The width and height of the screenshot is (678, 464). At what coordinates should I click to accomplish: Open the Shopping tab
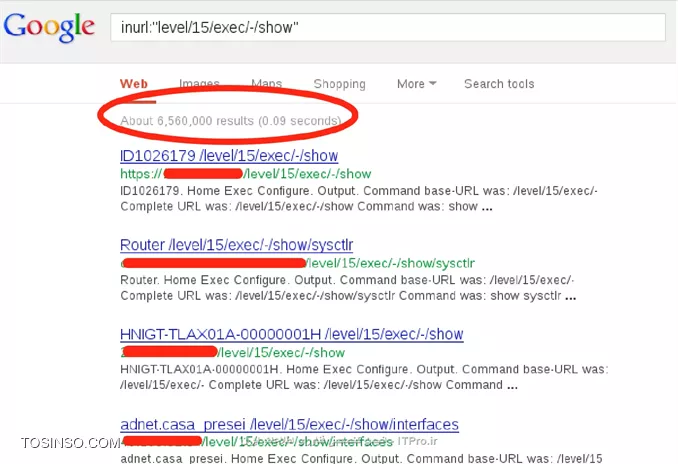pyautogui.click(x=339, y=84)
